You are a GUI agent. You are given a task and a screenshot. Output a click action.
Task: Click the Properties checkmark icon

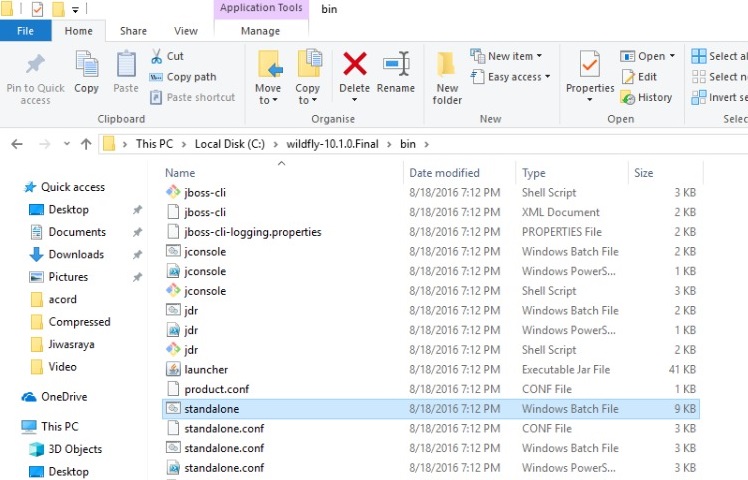pyautogui.click(x=590, y=64)
